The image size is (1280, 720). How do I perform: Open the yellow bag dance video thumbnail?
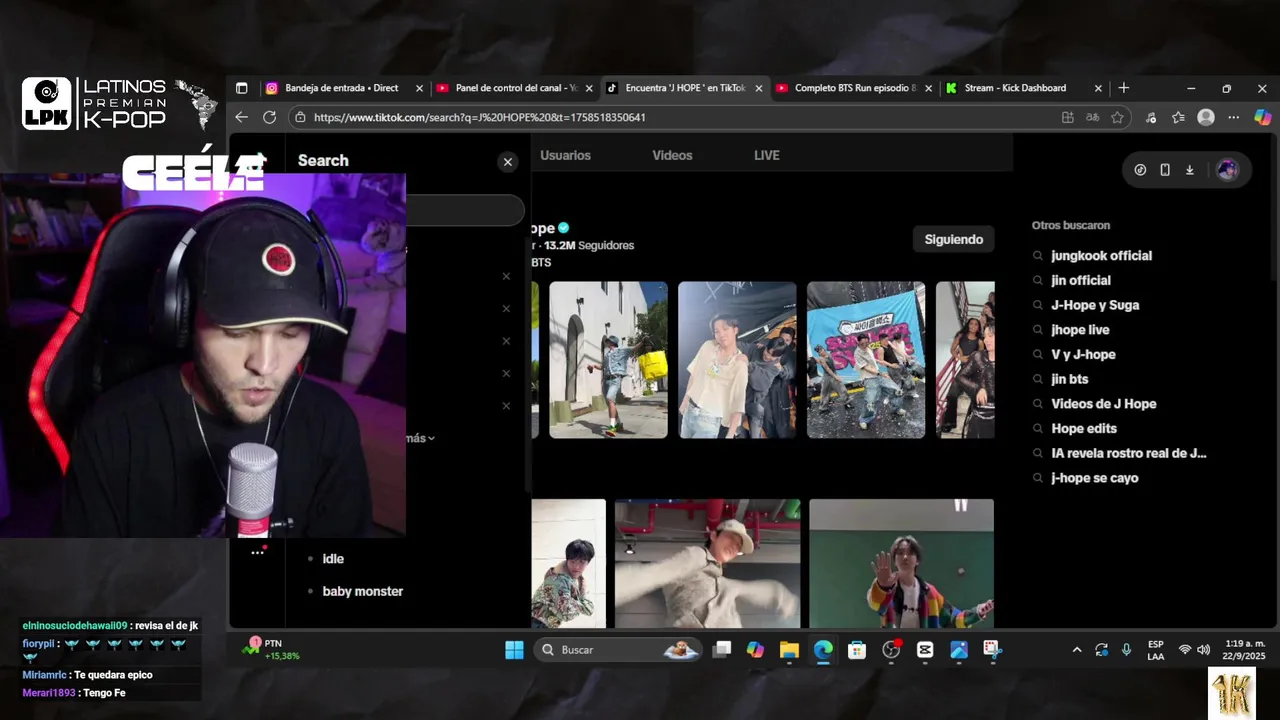coord(608,360)
